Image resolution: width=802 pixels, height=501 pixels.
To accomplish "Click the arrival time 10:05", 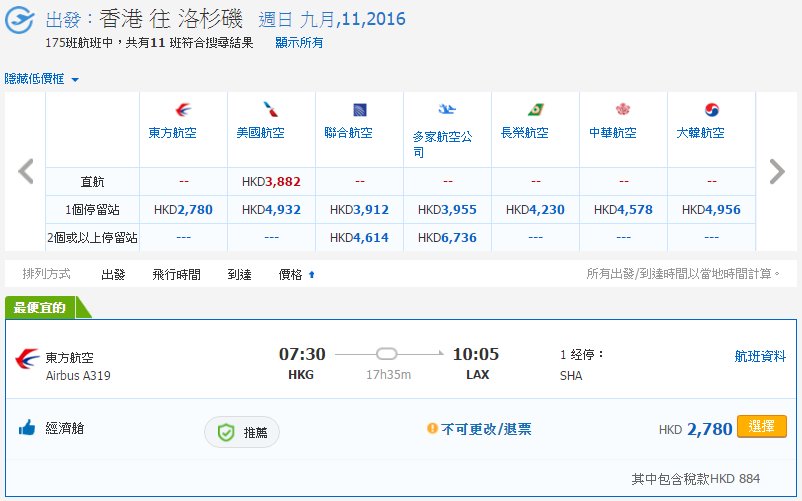I will (476, 354).
